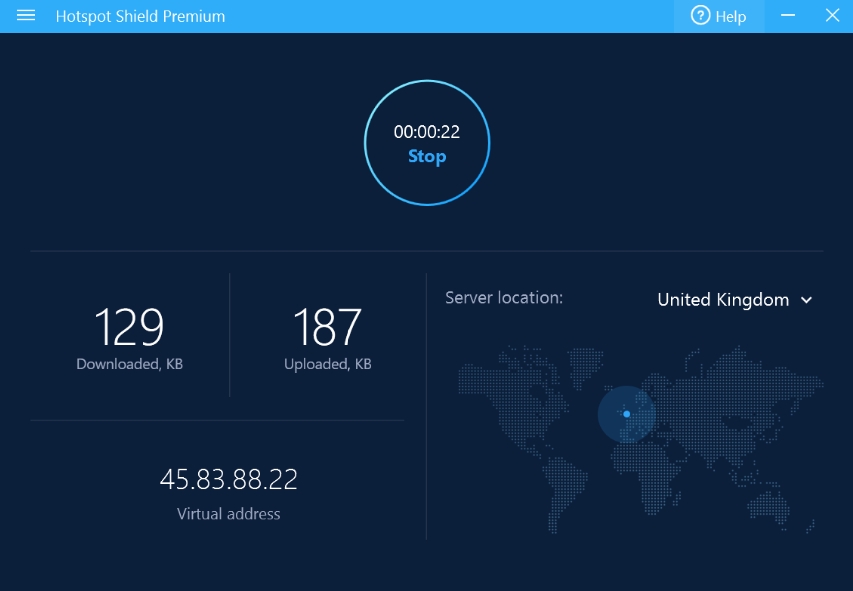Click the Server location label
This screenshot has height=591, width=853.
coord(504,298)
